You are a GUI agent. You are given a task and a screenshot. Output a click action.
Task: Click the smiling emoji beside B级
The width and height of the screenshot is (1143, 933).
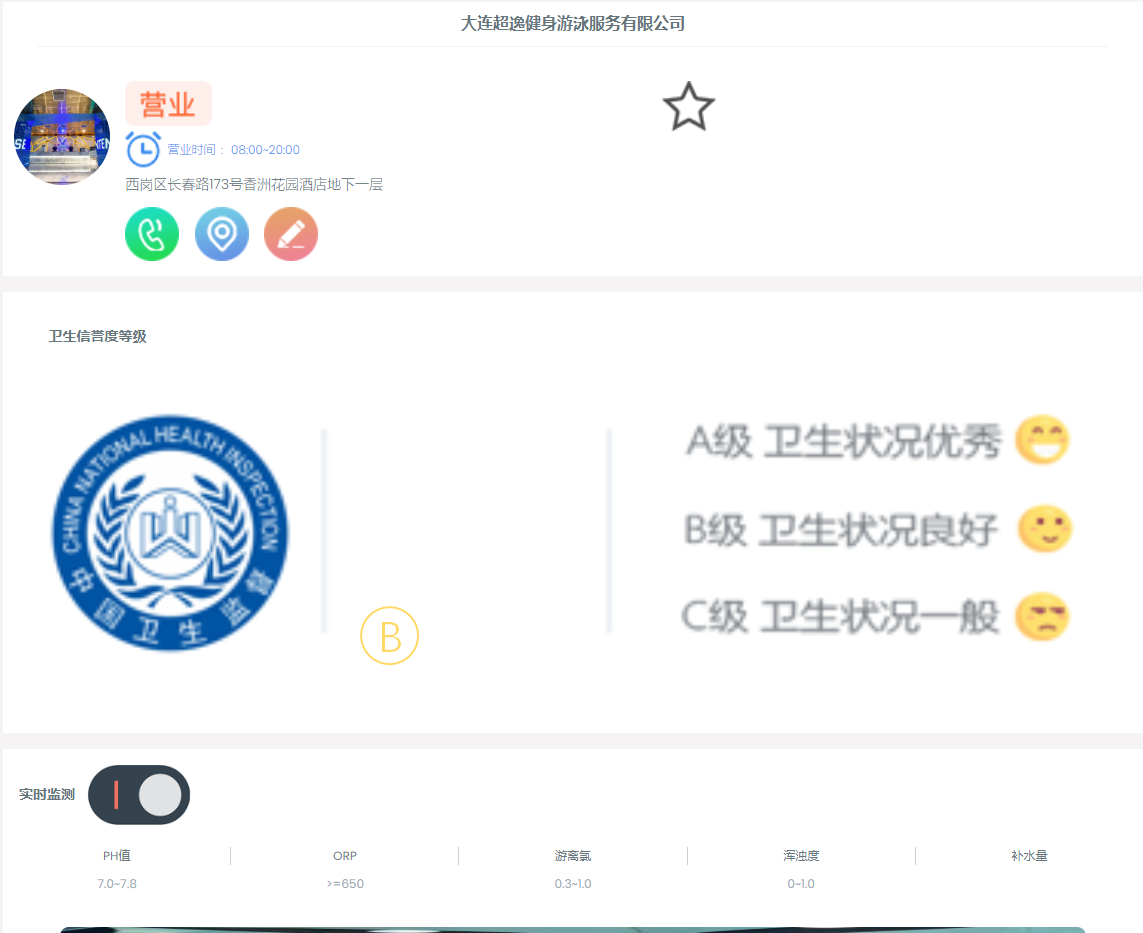(1044, 529)
